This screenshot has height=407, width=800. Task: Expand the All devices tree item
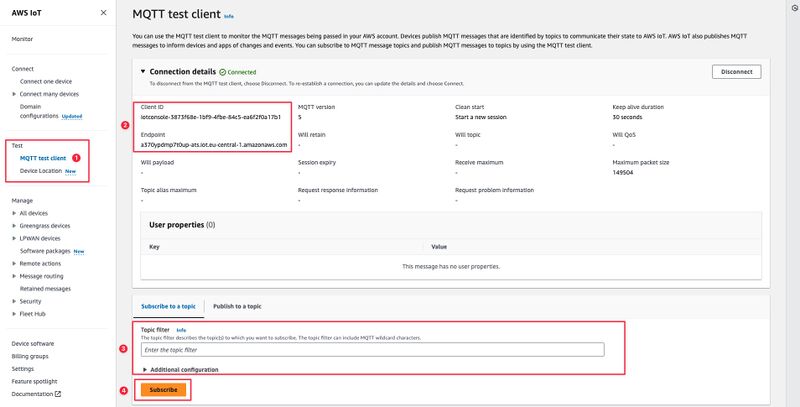coord(13,213)
